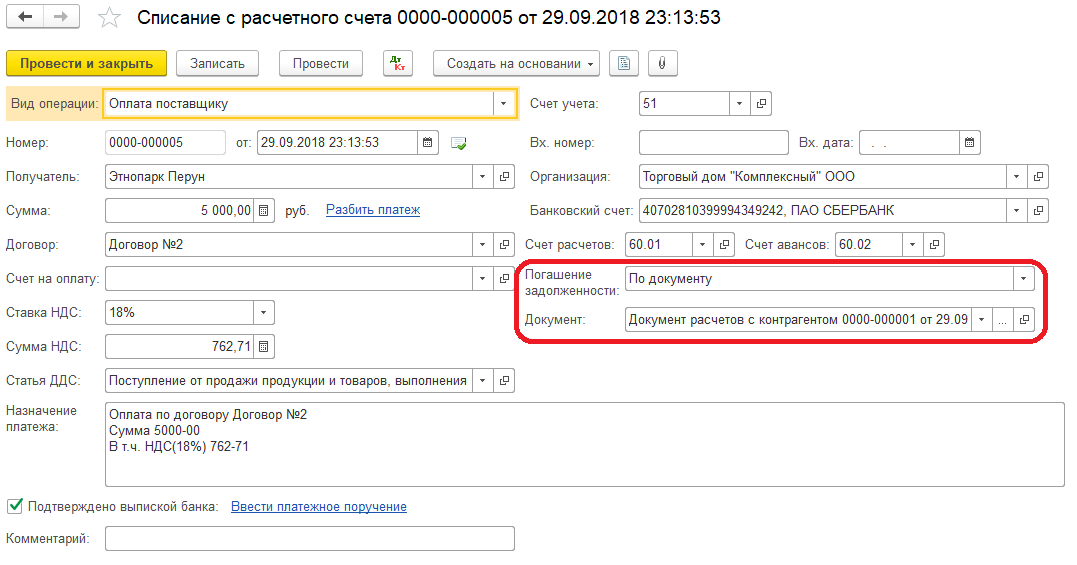Expand Банковский счет dropdown arrow
The height and width of the screenshot is (565, 1077).
click(1017, 211)
